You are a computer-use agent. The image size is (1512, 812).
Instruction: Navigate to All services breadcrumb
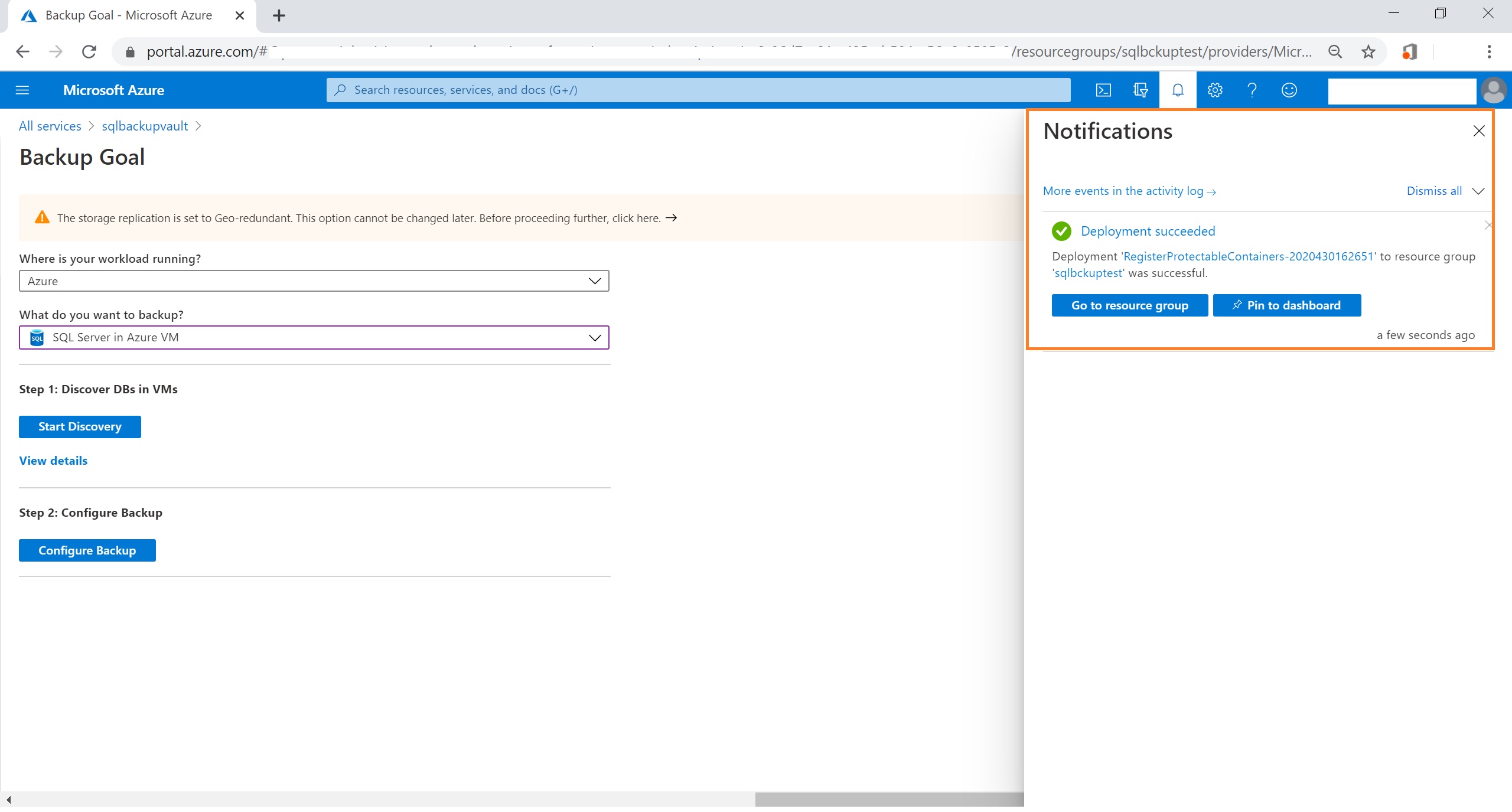[50, 126]
